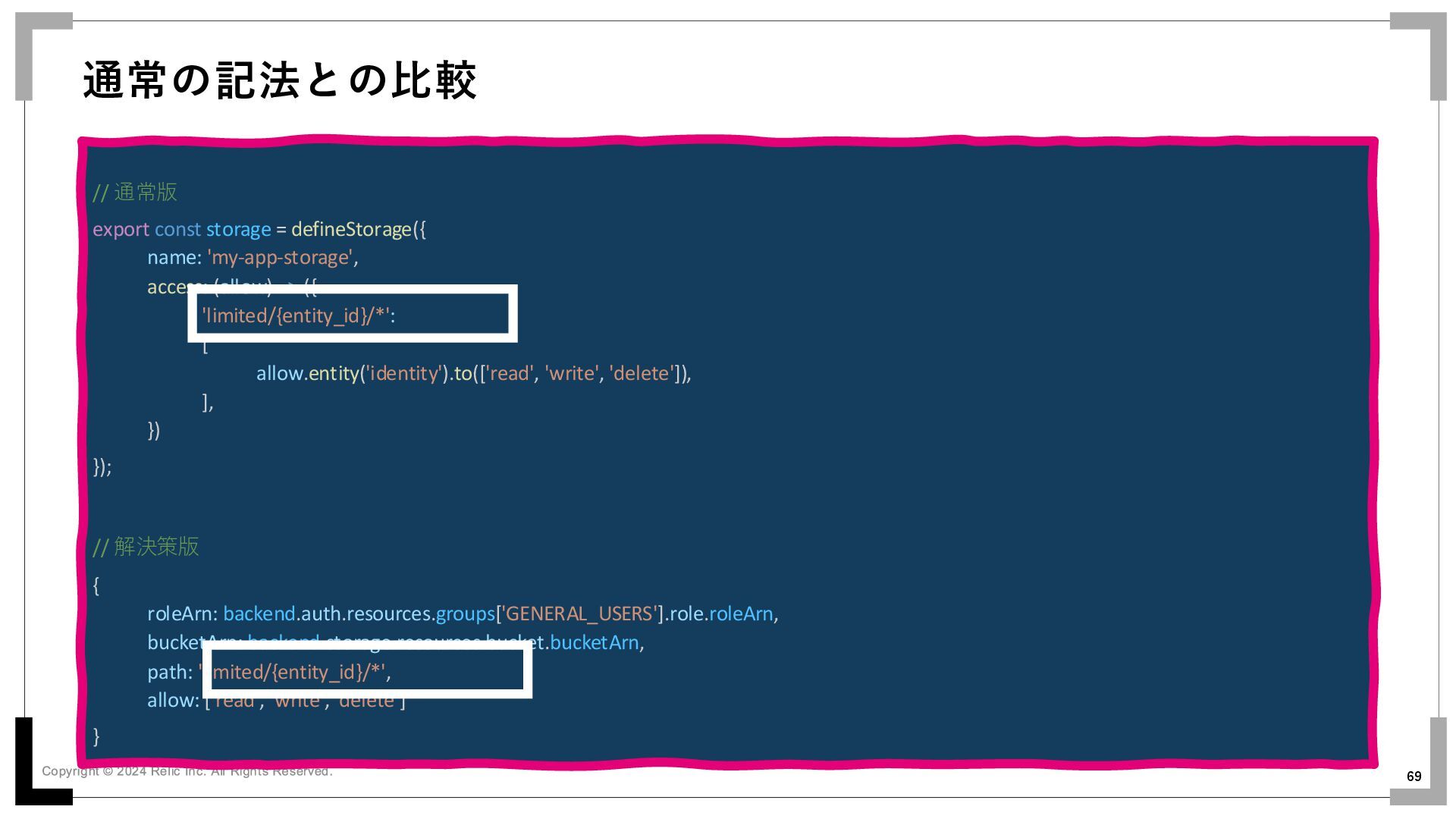
Task: Click the 'delete' string in the to() call
Action: (x=642, y=373)
